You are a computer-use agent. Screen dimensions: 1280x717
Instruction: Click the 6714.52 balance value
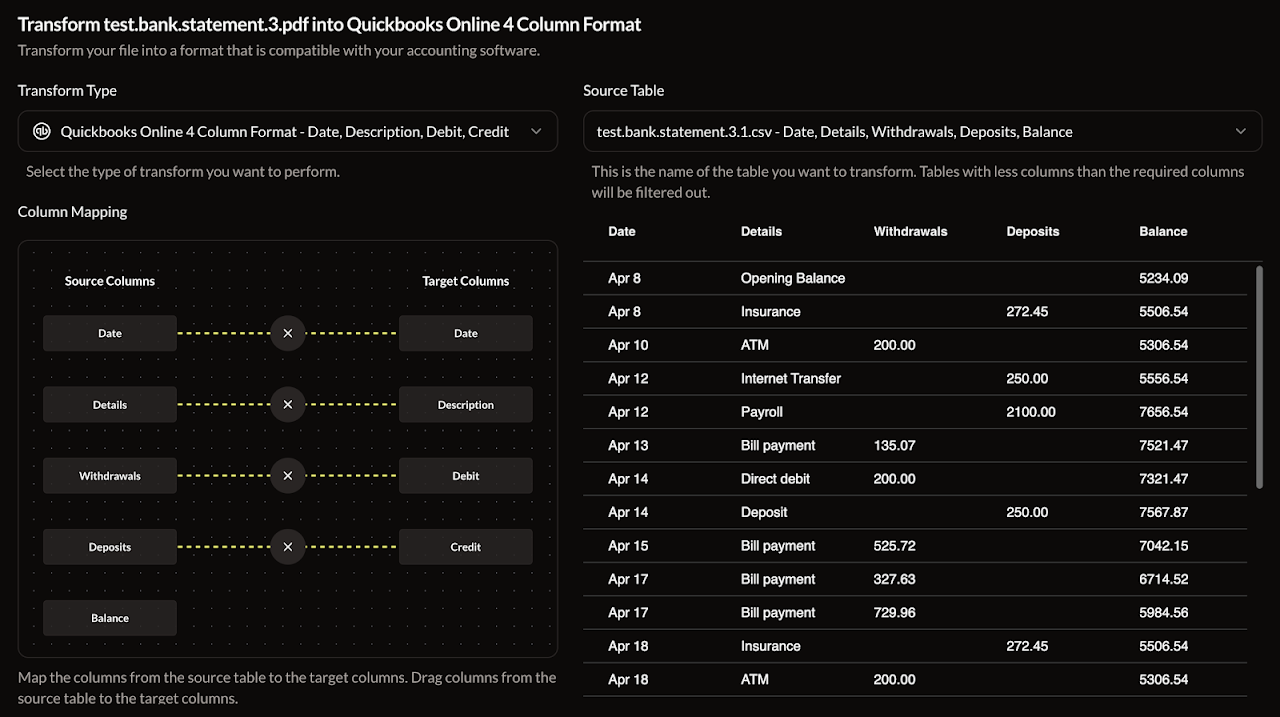(1163, 579)
